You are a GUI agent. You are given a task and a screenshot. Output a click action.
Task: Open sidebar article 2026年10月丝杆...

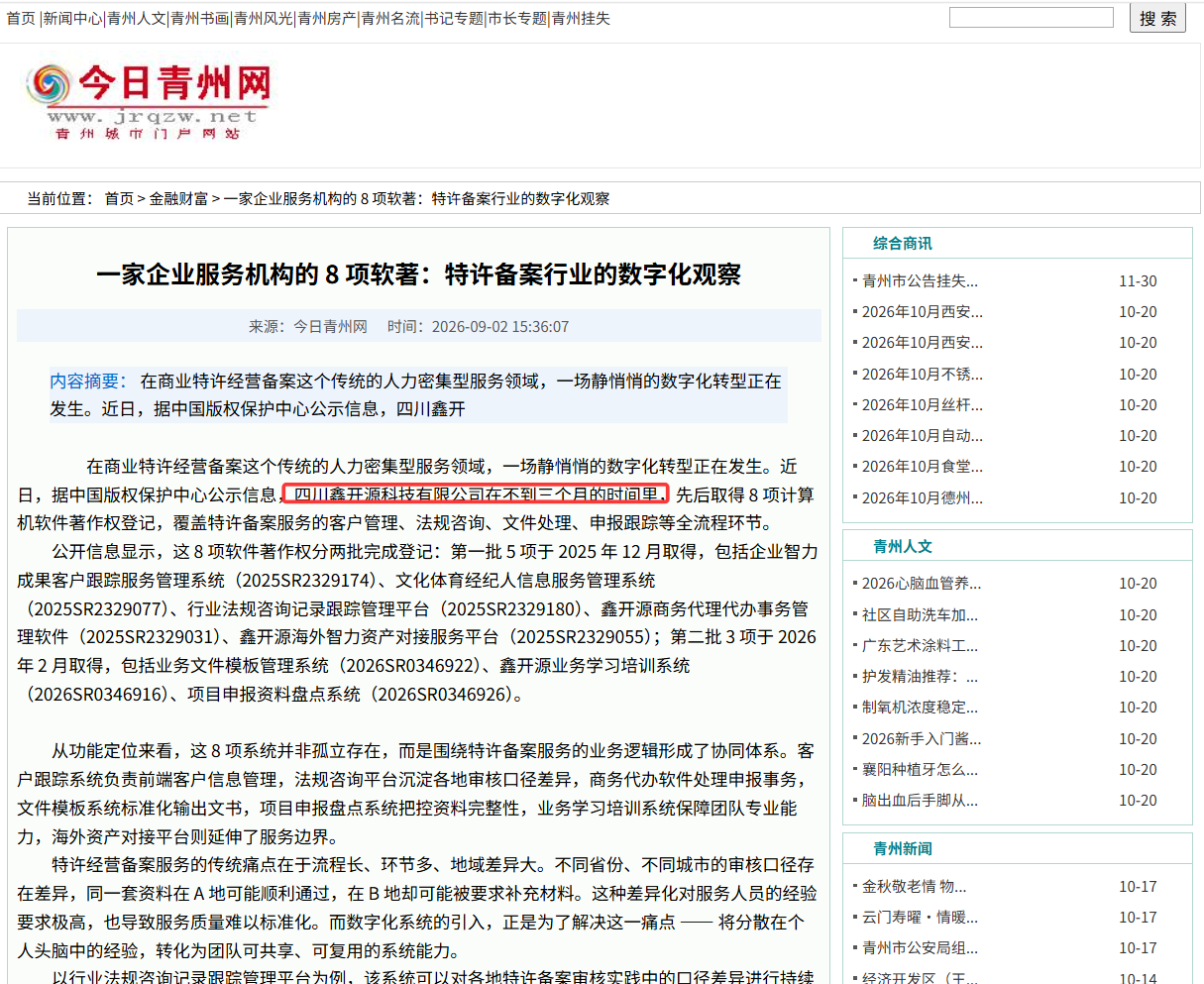[923, 404]
